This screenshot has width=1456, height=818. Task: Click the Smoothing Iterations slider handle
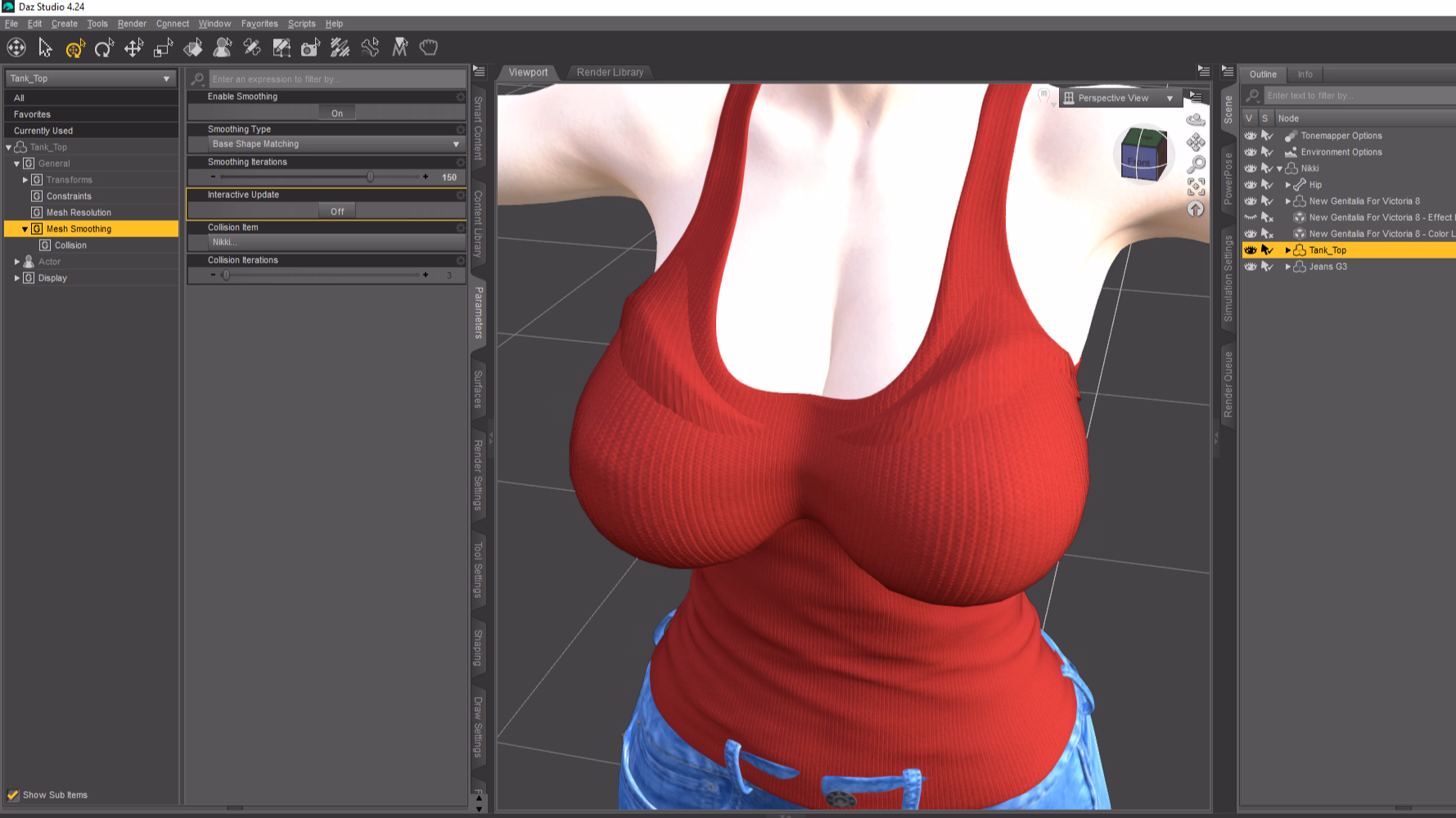pyautogui.click(x=370, y=177)
